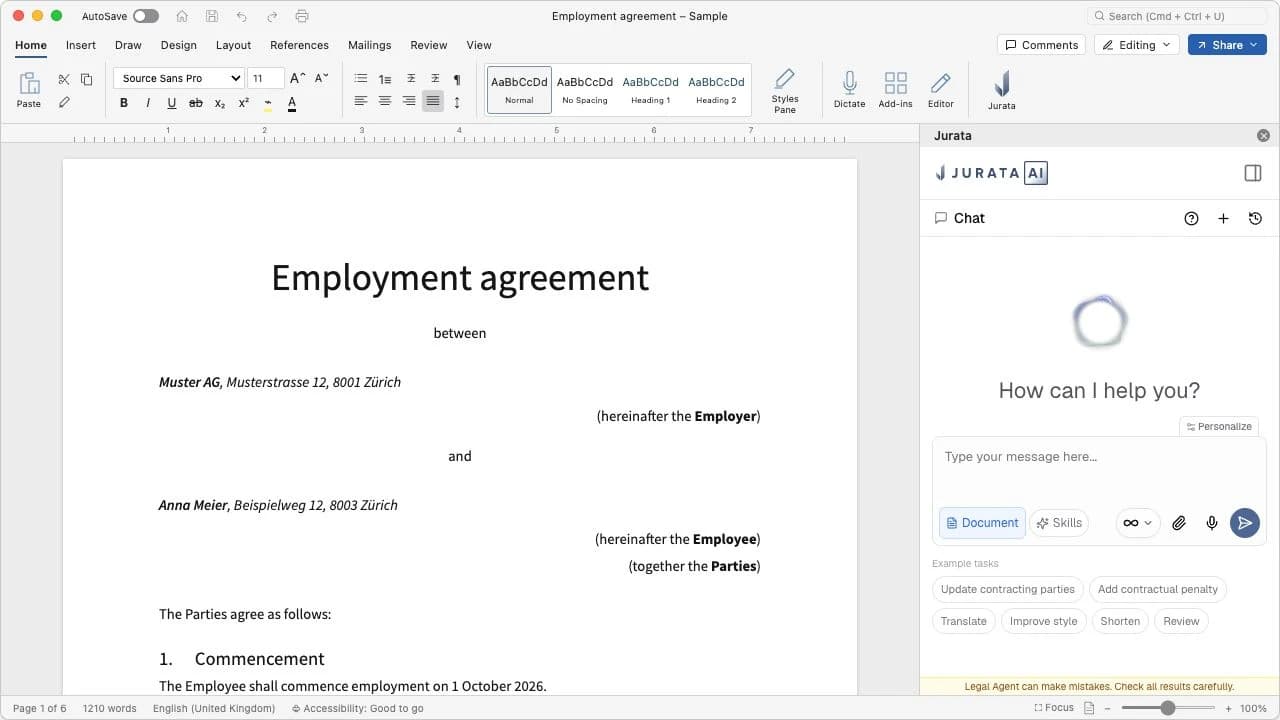The width and height of the screenshot is (1280, 720).
Task: Switch to the Layout tab
Action: click(233, 45)
